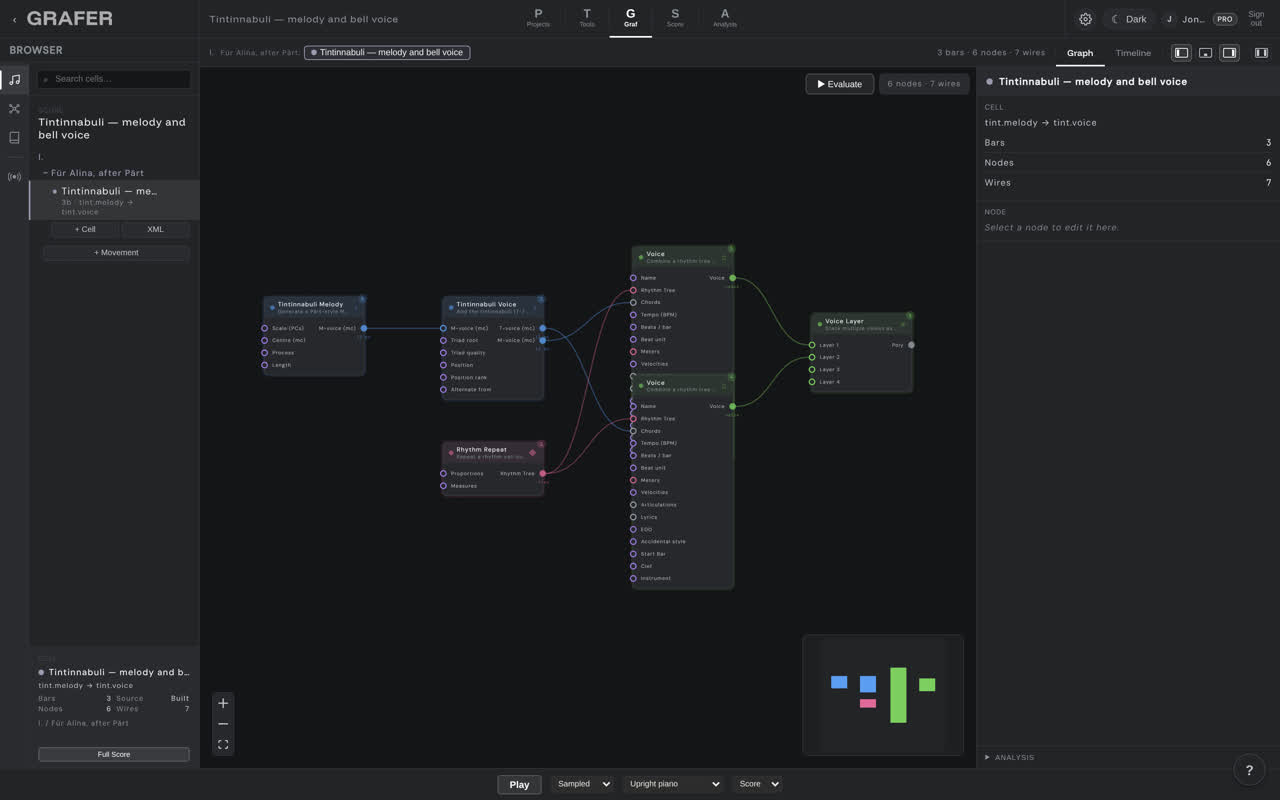Add a movement with + Movement
Viewport: 1280px width, 800px height.
pyautogui.click(x=116, y=253)
